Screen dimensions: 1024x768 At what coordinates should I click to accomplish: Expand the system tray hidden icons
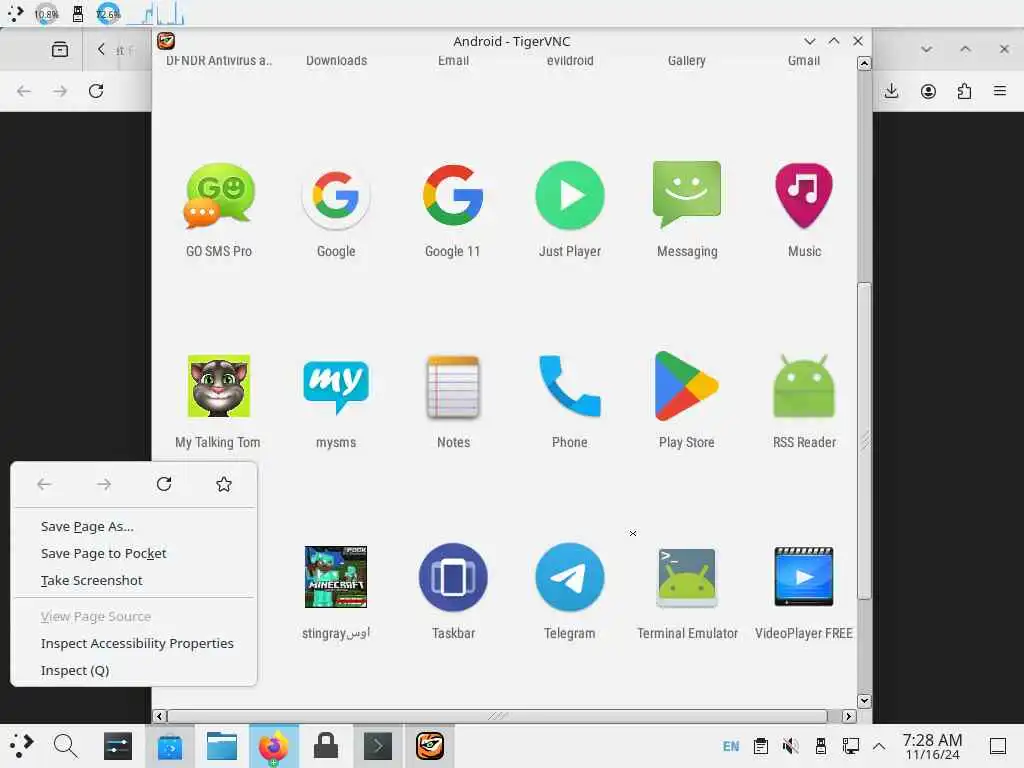point(879,746)
